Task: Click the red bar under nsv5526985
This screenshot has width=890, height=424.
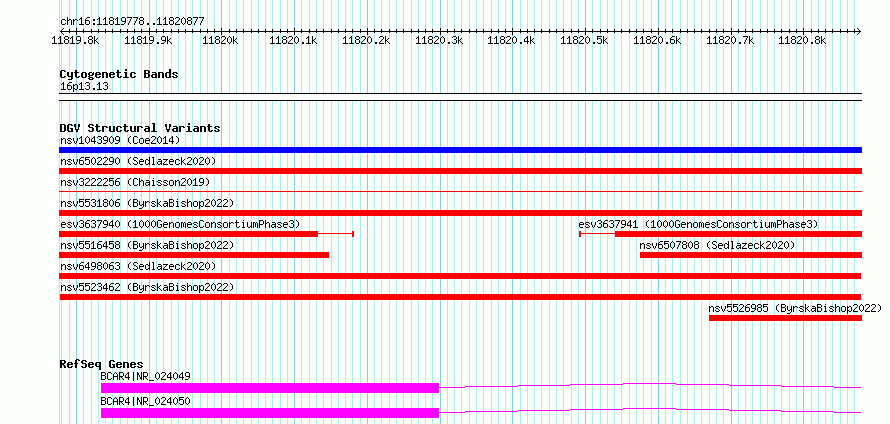Action: click(x=786, y=318)
